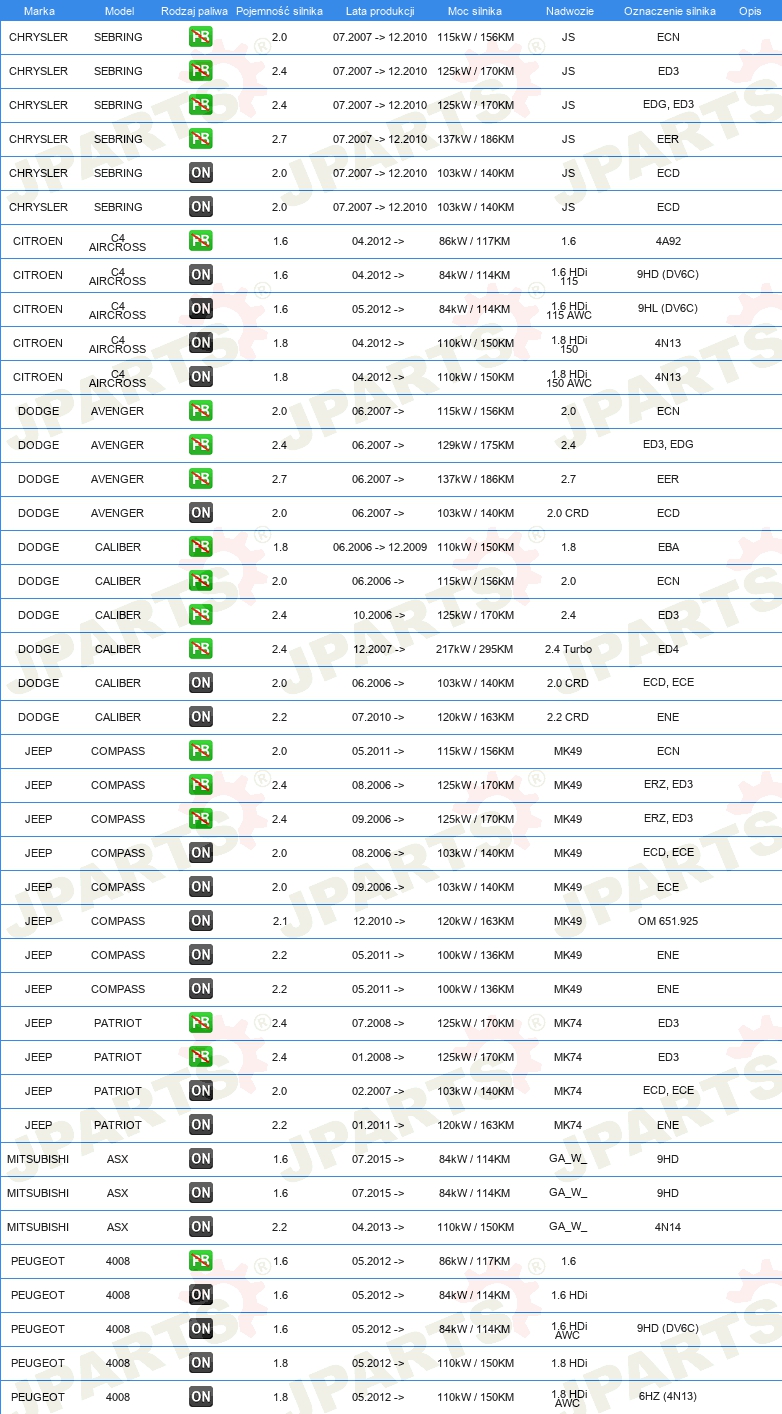Click the PB icon for Jeep Compass 2.0 ECN

(x=201, y=751)
